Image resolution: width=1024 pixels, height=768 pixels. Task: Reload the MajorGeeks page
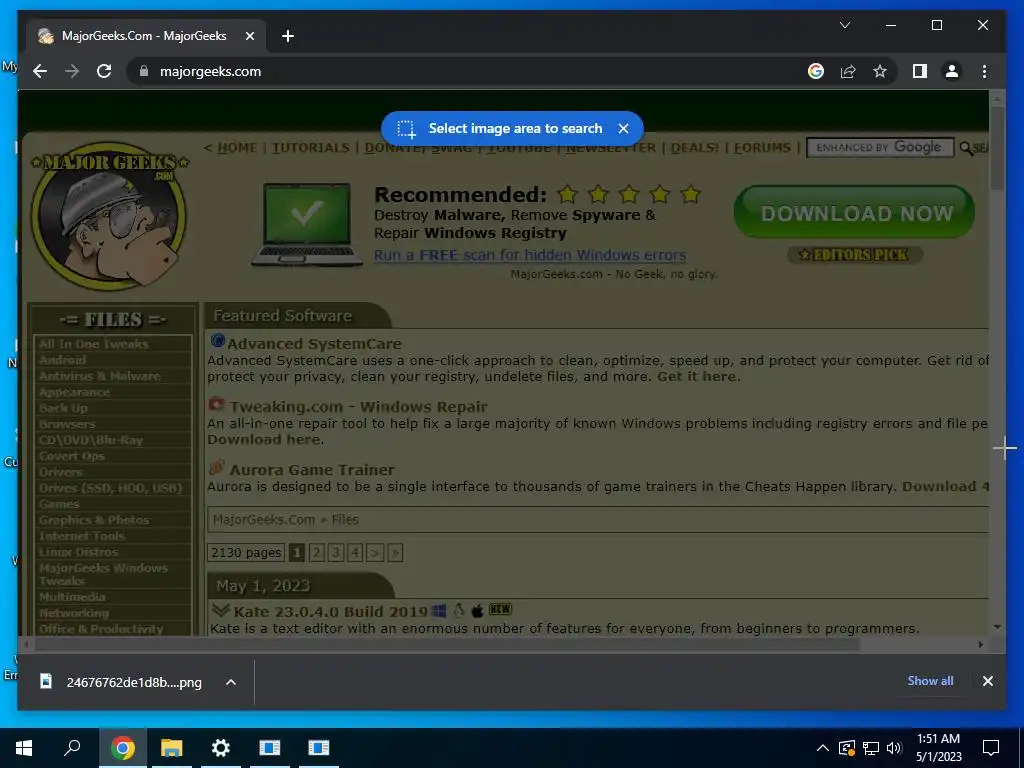[x=104, y=71]
